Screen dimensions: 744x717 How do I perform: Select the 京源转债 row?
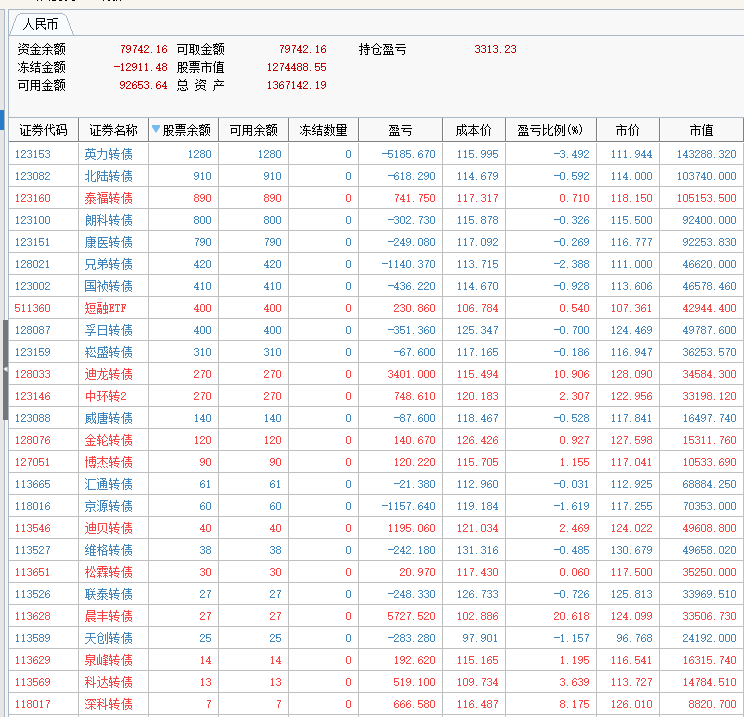click(x=108, y=506)
